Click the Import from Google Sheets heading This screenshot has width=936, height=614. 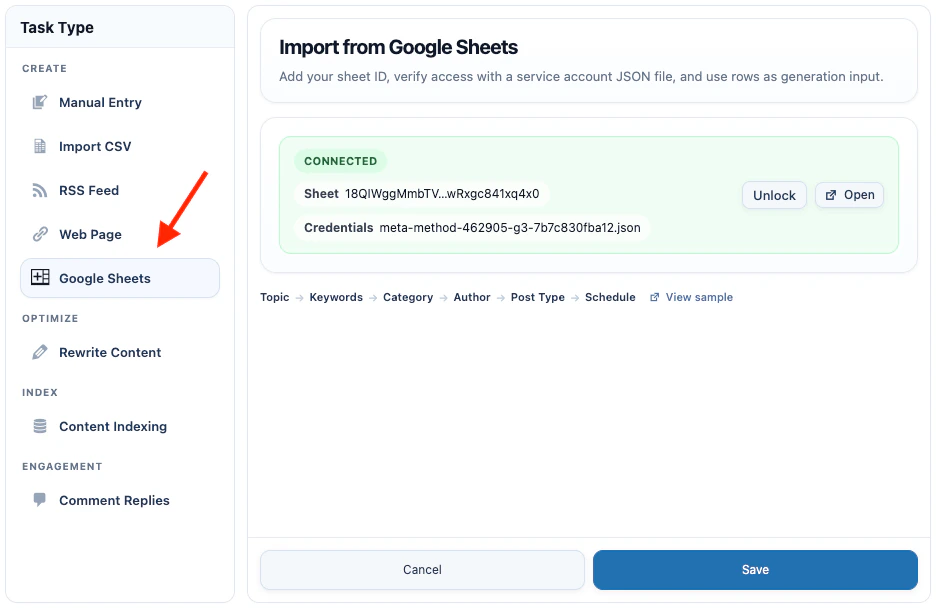pyautogui.click(x=398, y=47)
